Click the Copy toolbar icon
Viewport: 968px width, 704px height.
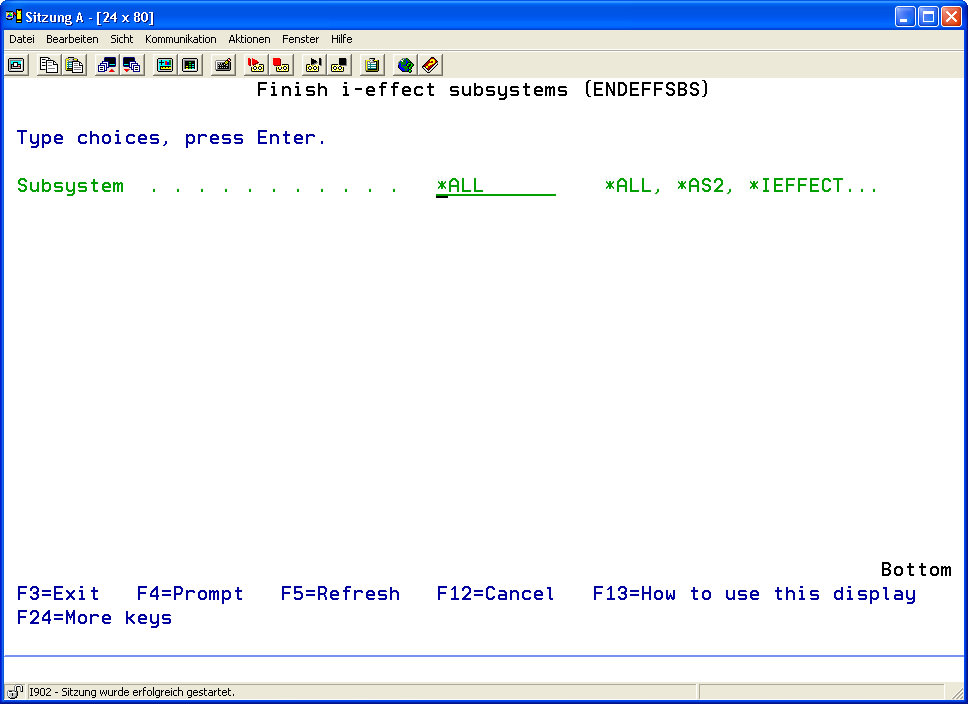tap(48, 65)
